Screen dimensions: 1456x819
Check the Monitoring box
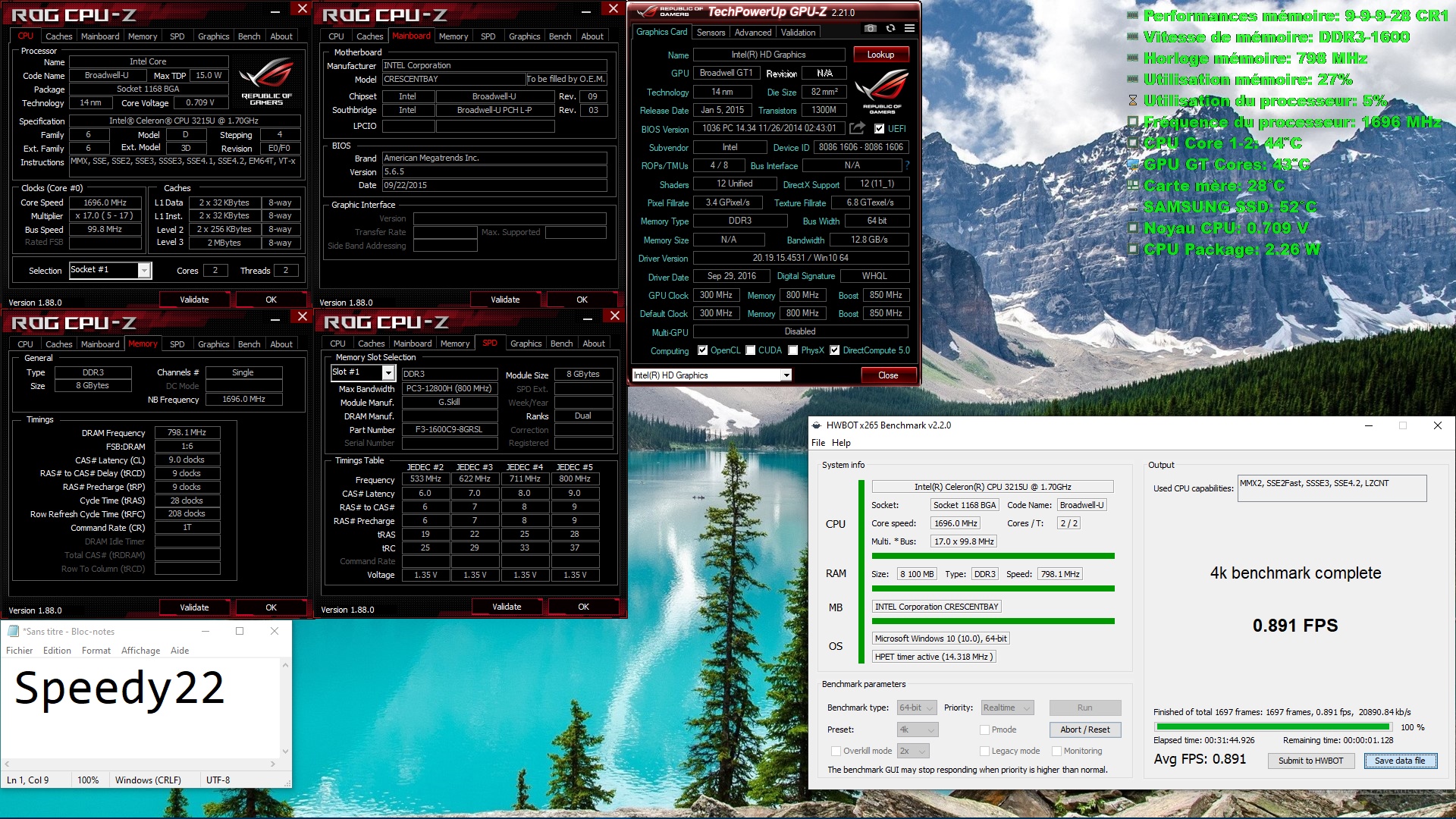1056,751
